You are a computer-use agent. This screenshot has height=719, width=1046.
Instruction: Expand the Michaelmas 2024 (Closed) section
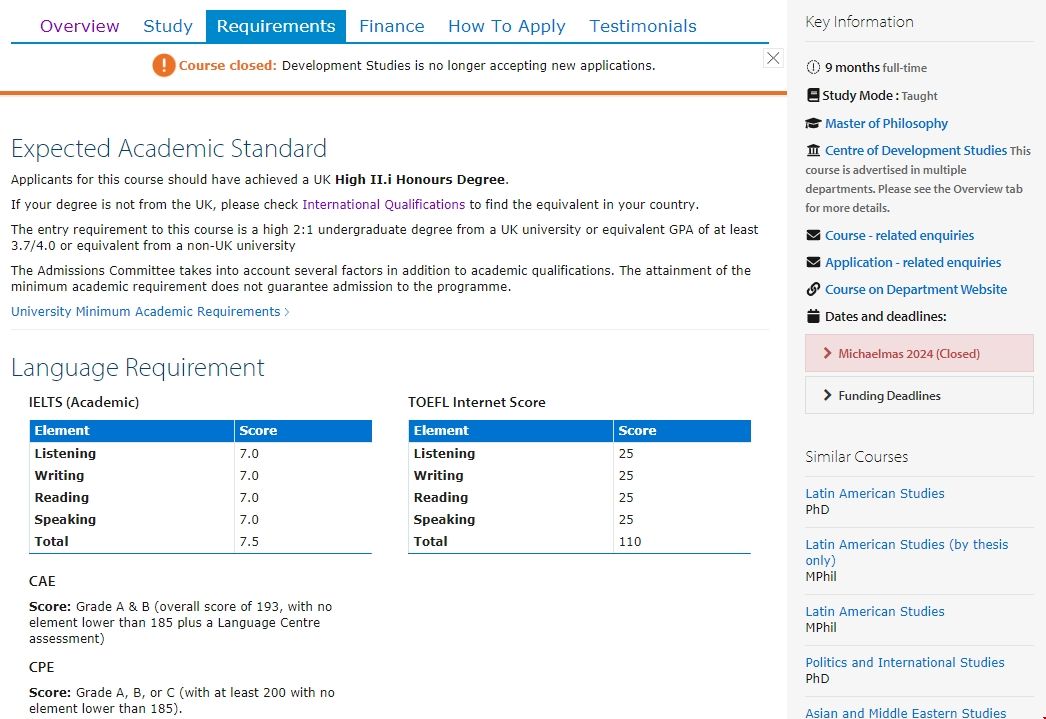(x=918, y=354)
